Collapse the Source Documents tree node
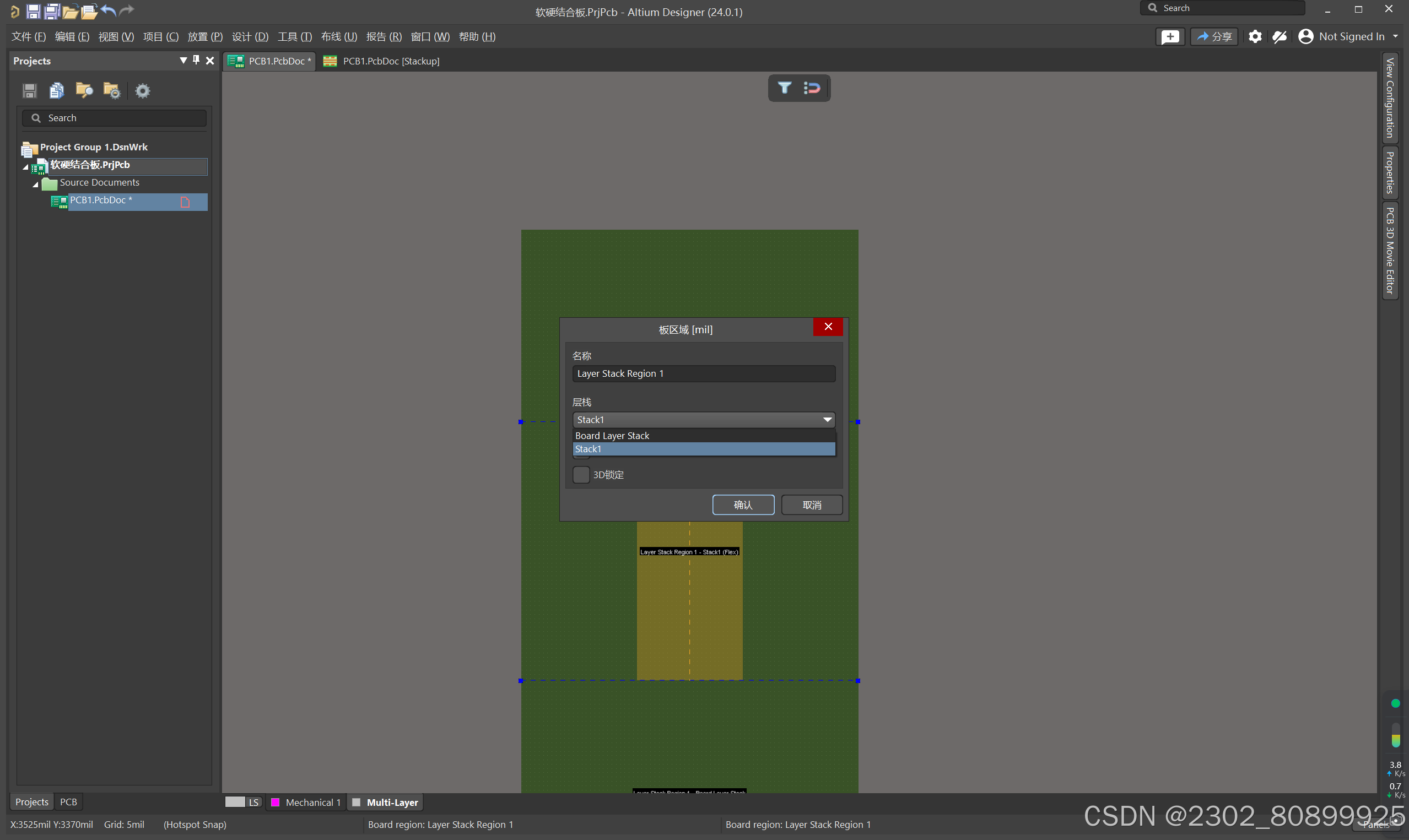 [35, 184]
